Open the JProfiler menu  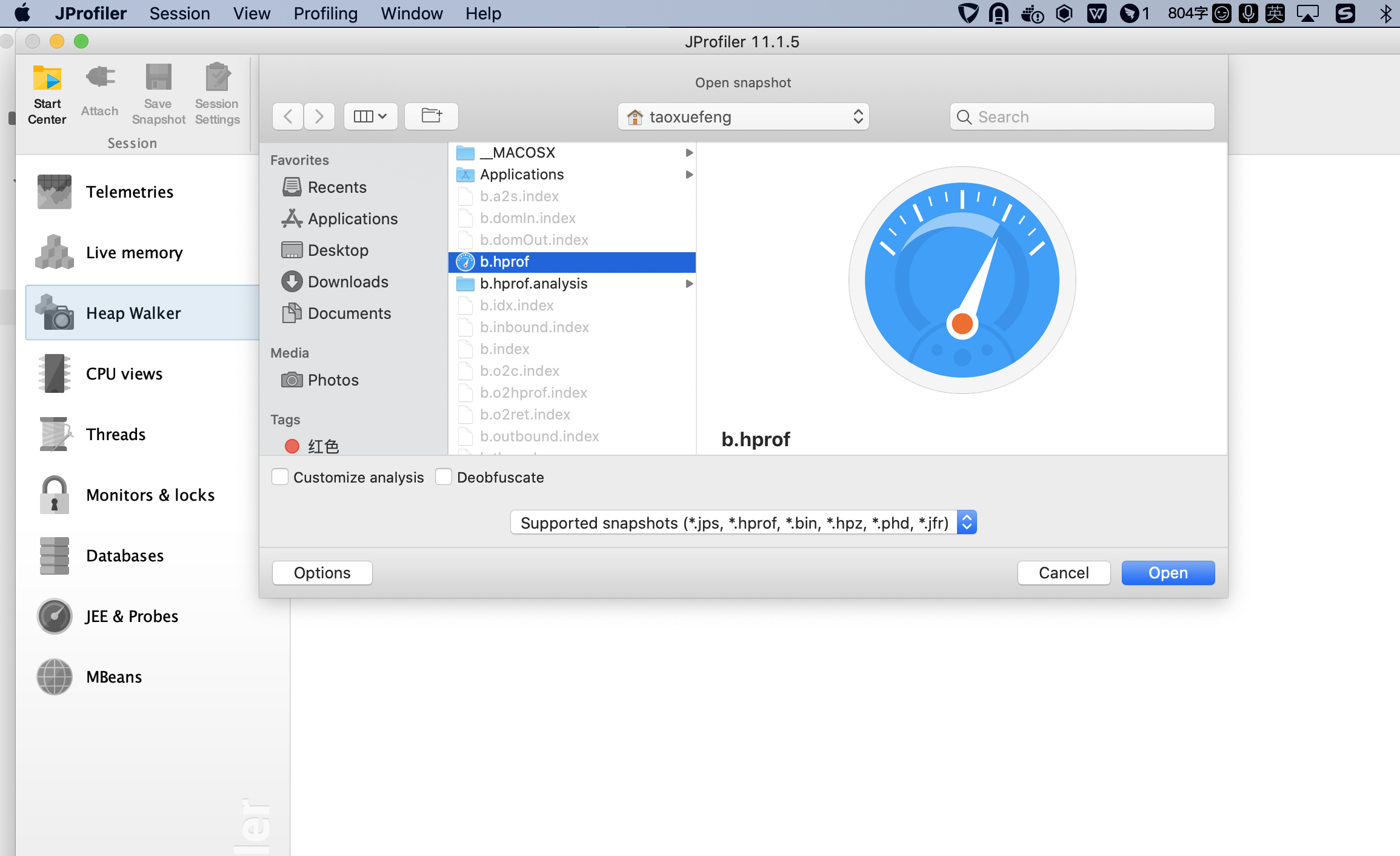pos(91,13)
